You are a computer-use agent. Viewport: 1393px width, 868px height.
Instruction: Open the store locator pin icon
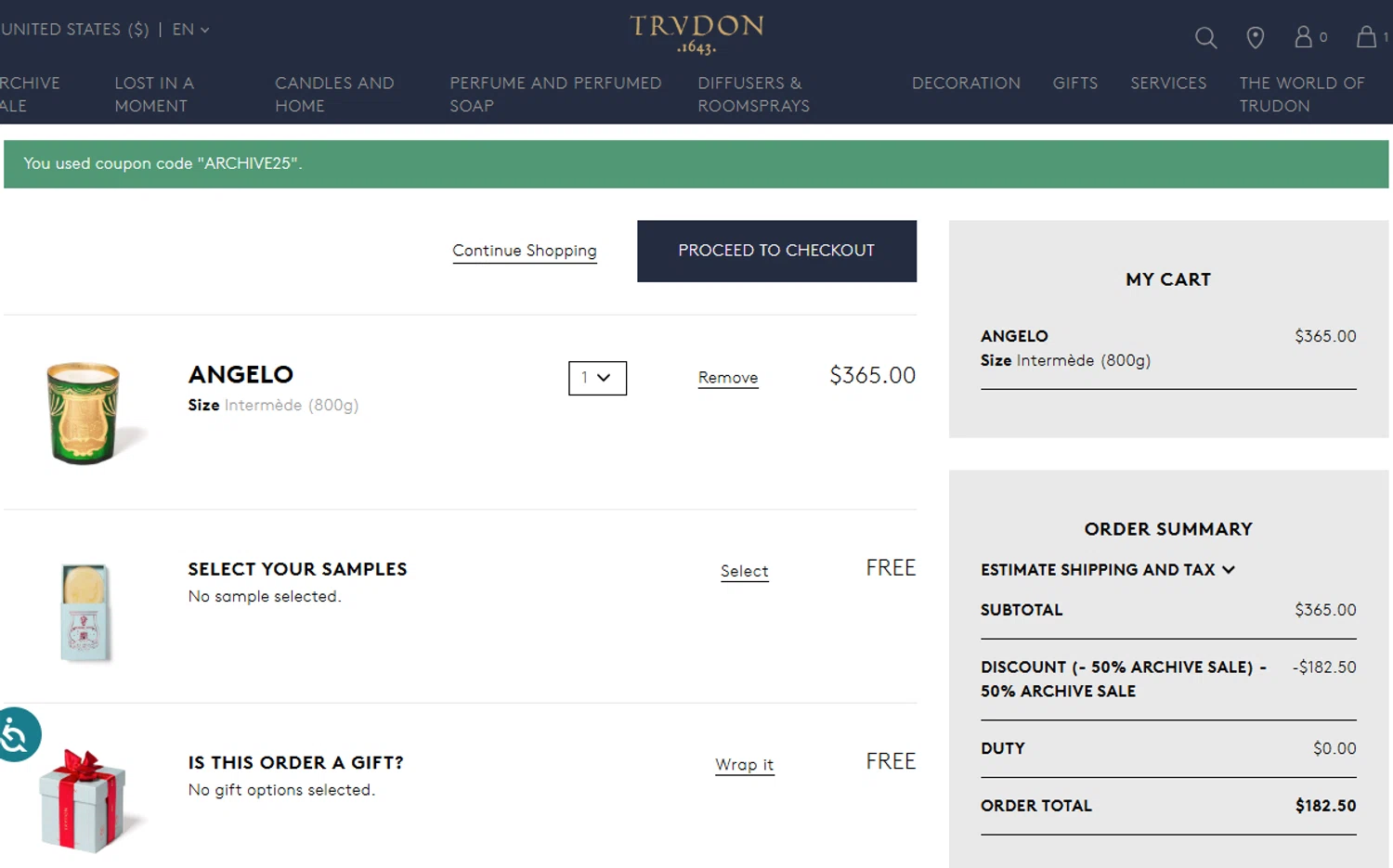pyautogui.click(x=1255, y=37)
